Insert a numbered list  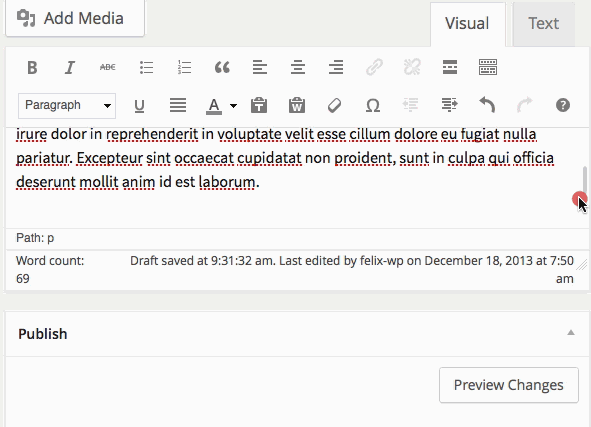[184, 68]
